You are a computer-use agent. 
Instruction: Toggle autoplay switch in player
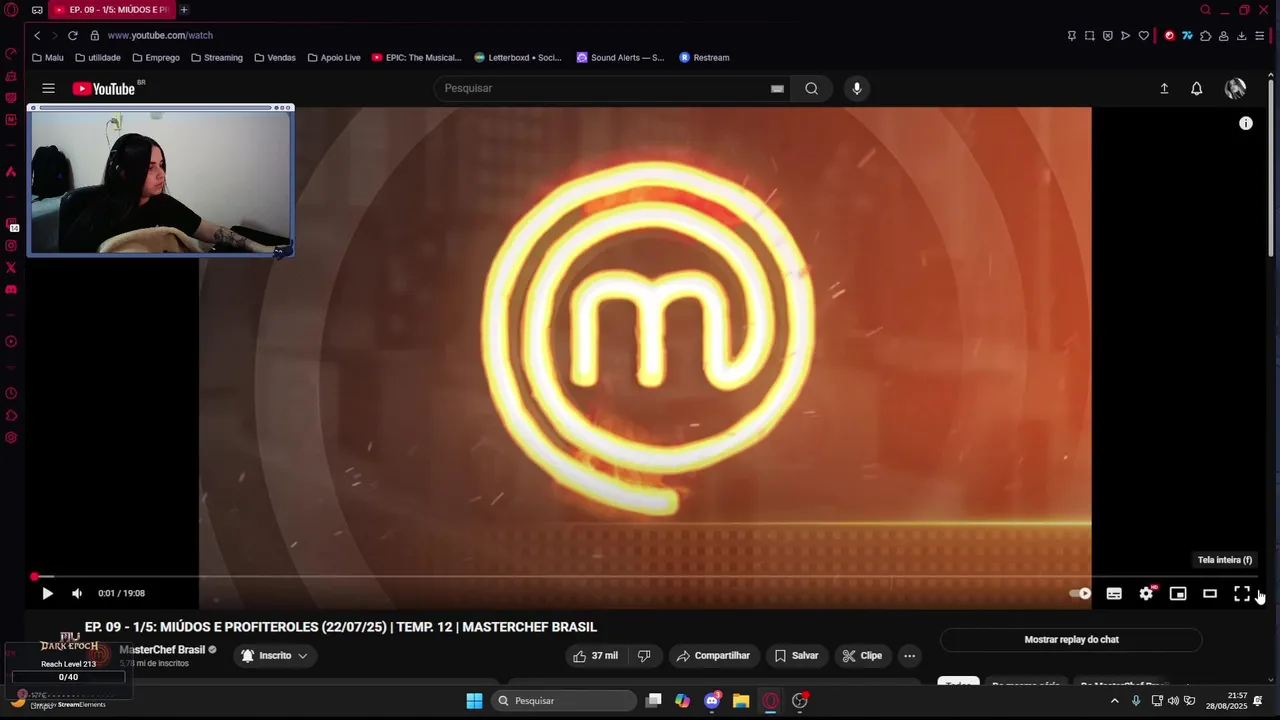pyautogui.click(x=1080, y=593)
